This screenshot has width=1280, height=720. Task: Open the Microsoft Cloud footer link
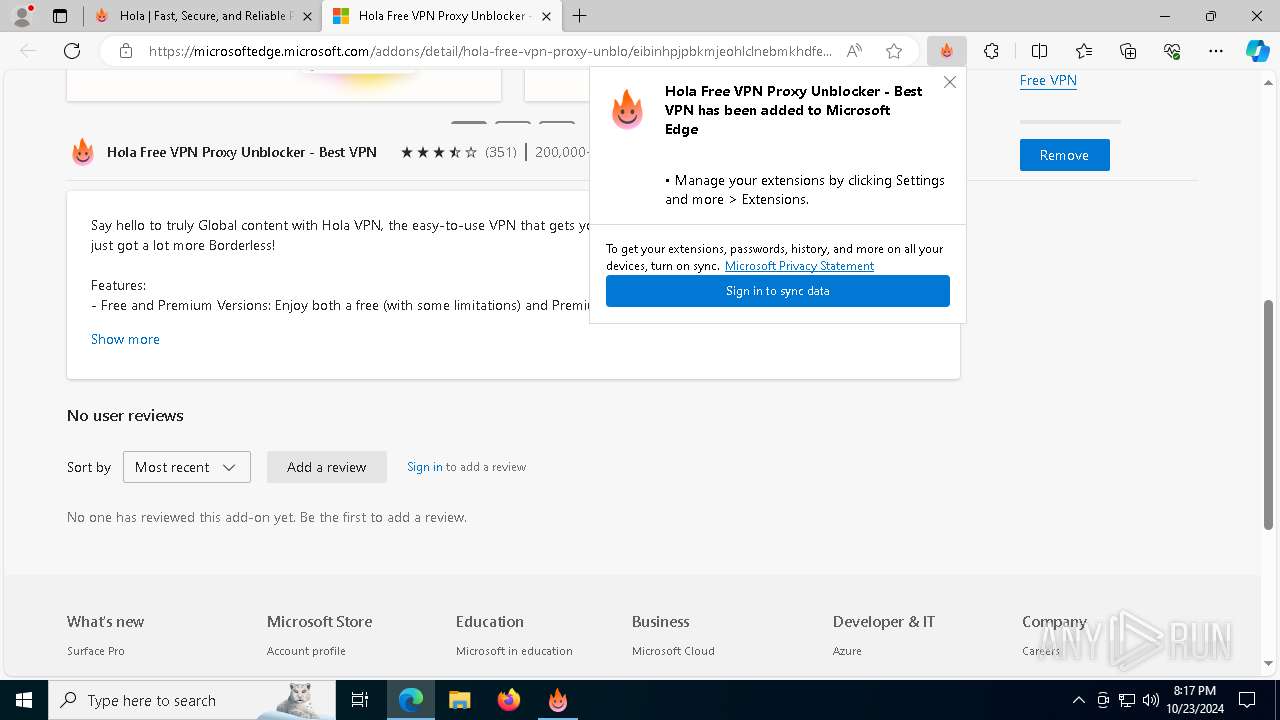pyautogui.click(x=673, y=651)
